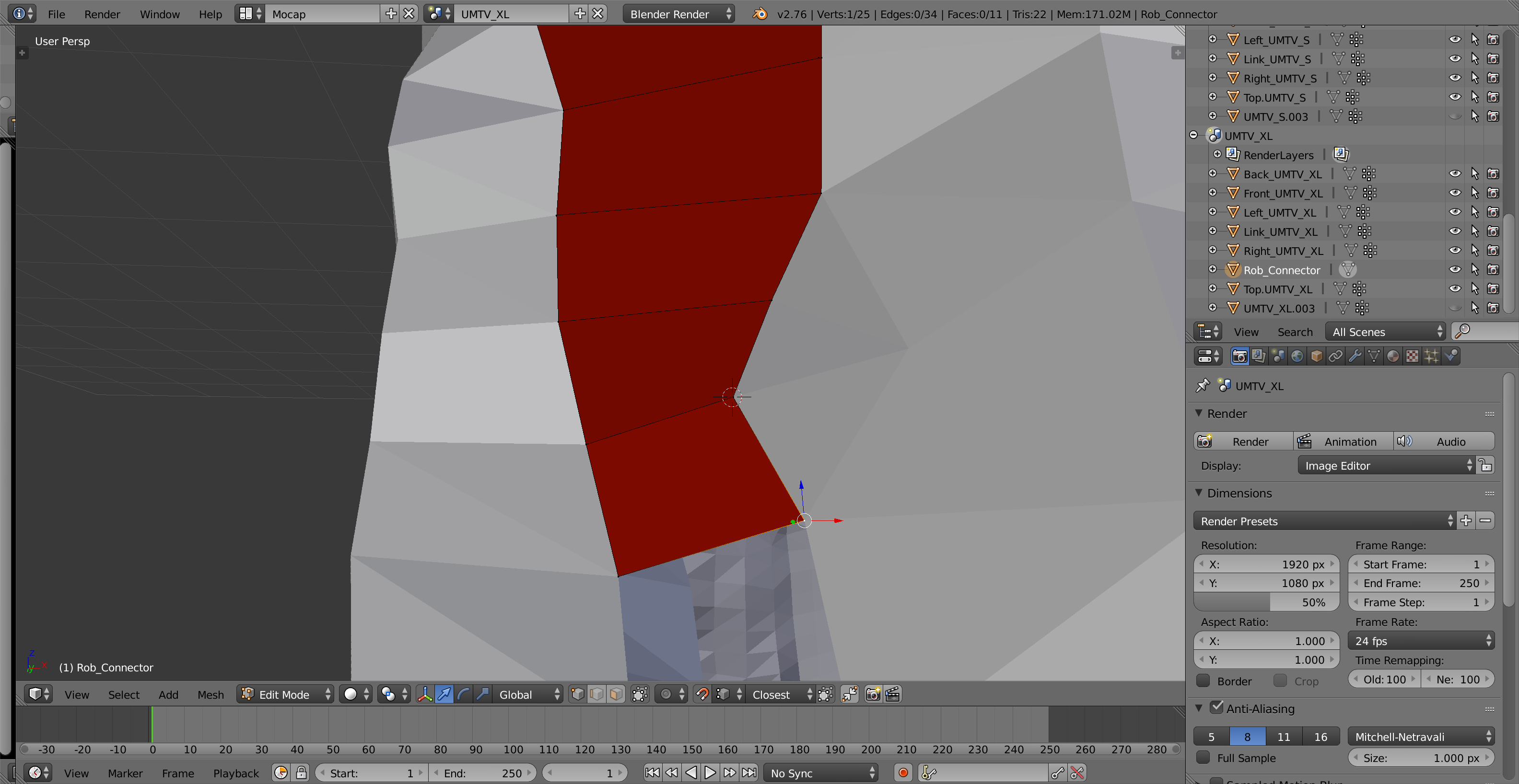Open the File menu
Viewport: 1519px width, 784px height.
point(56,14)
